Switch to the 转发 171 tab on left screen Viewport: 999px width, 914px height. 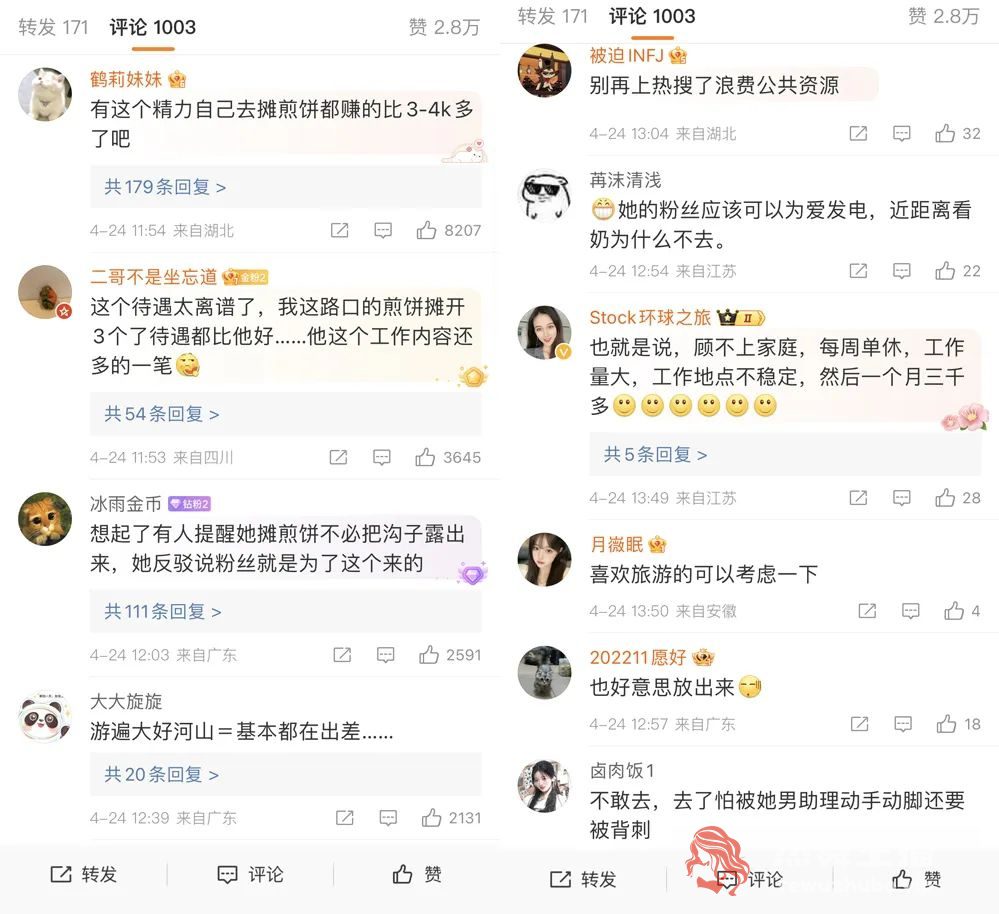(53, 27)
